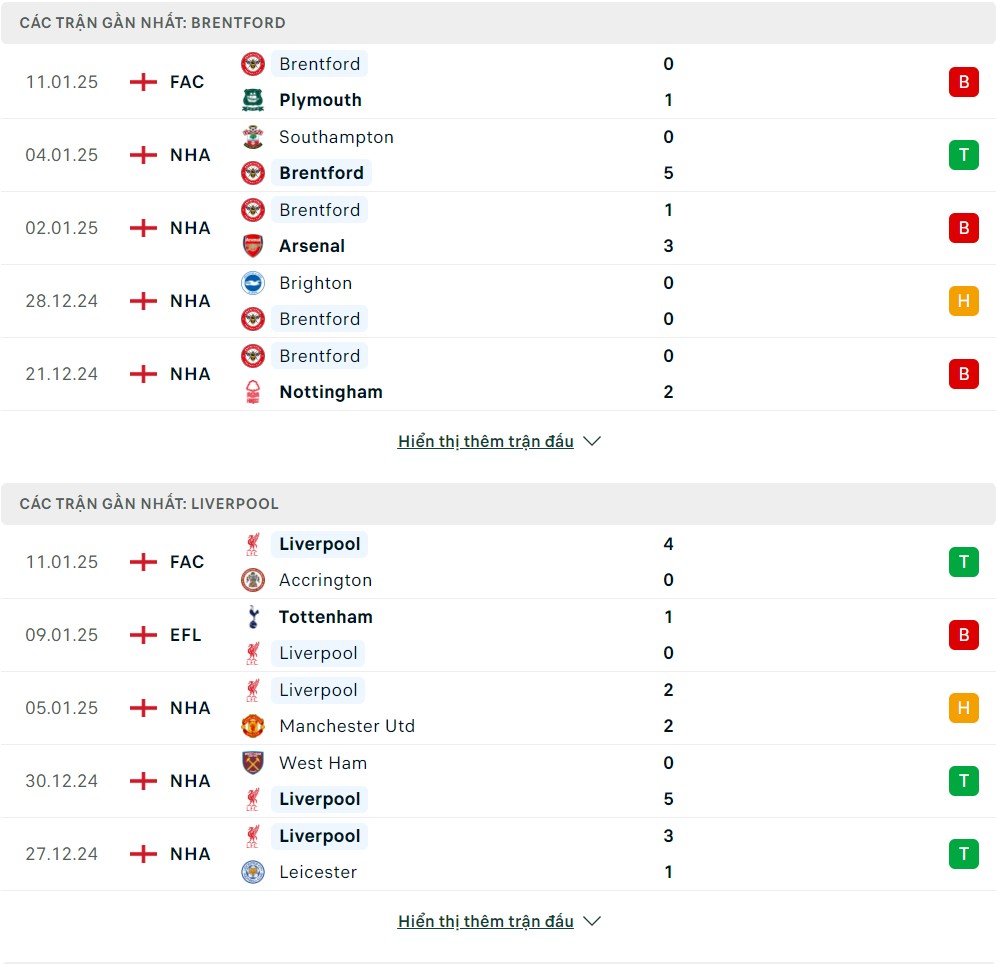Screen dimensions: 997x964
Task: Open 'Hiển thị thêm trận đấu' under Brentford
Action: (x=486, y=441)
